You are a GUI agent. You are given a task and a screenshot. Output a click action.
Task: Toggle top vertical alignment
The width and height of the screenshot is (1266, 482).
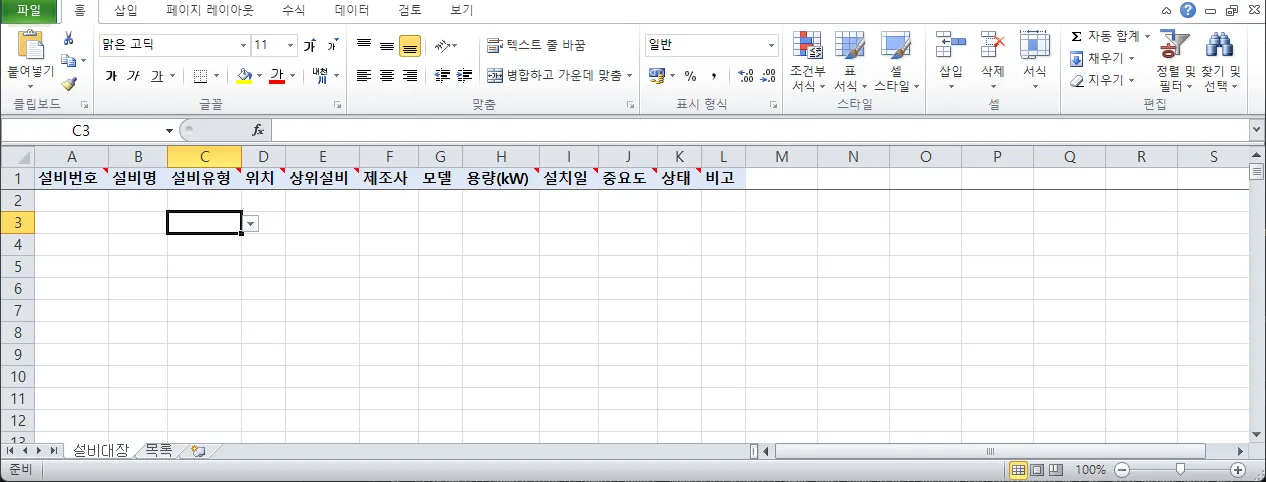[x=364, y=46]
